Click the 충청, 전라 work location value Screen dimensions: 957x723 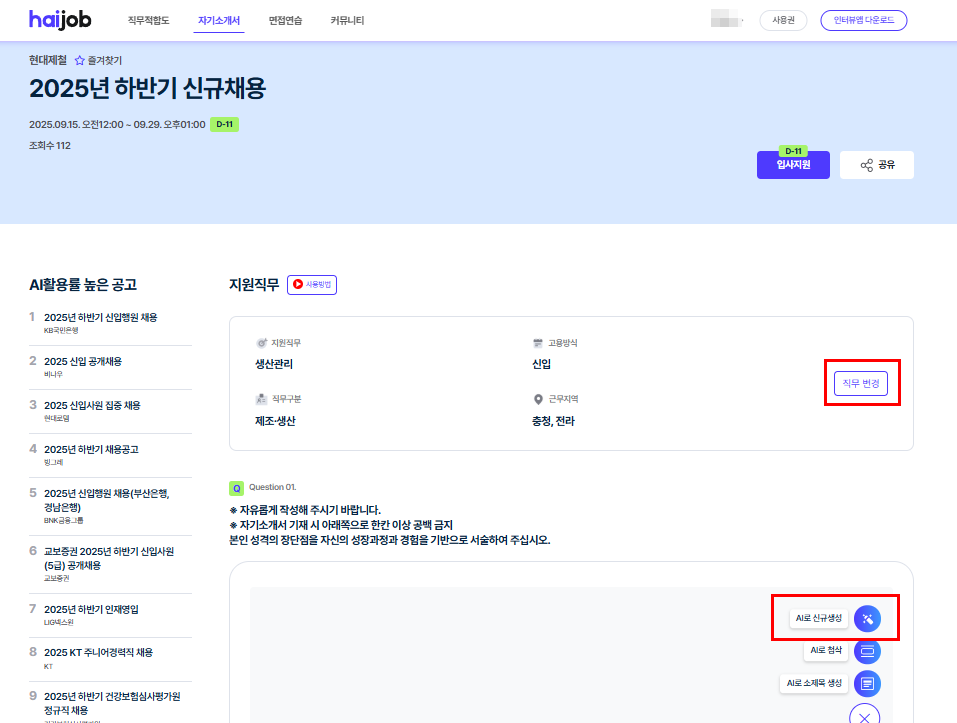coord(554,421)
